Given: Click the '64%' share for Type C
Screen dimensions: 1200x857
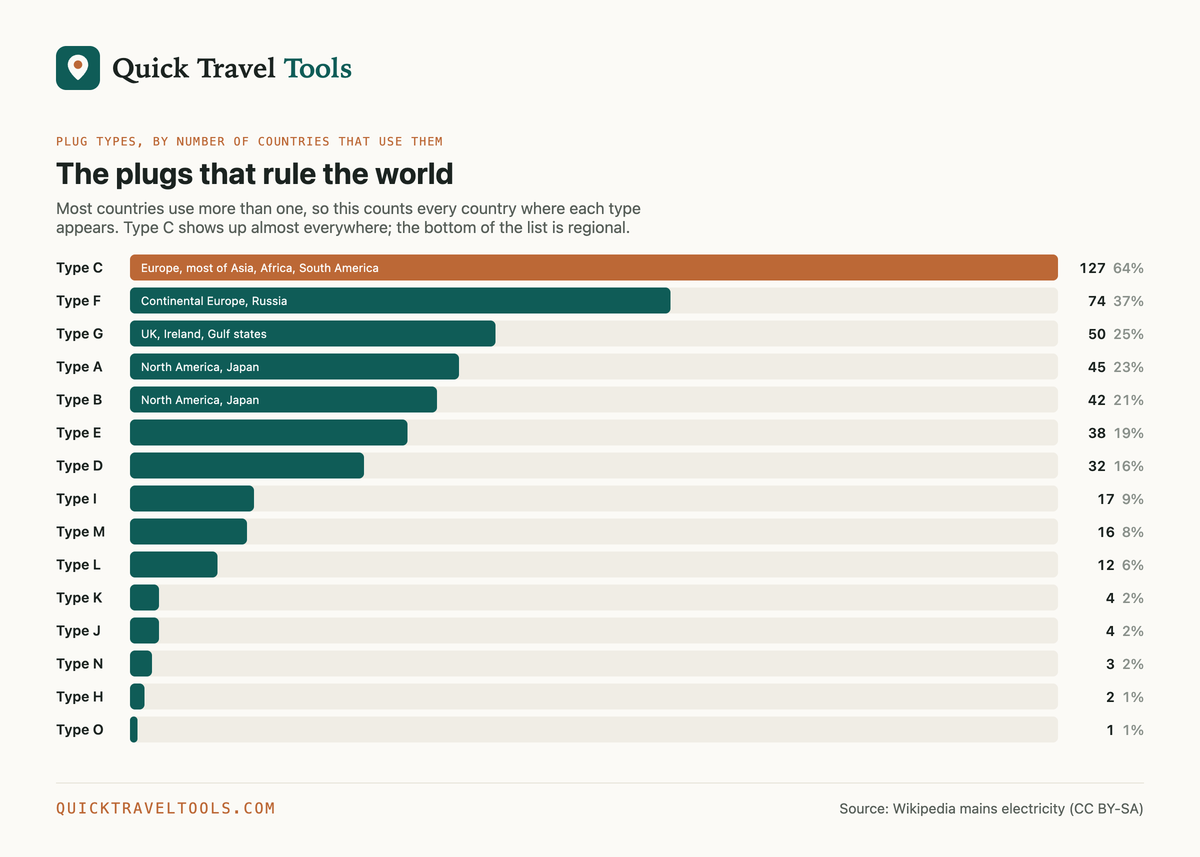Looking at the screenshot, I should pos(1128,268).
